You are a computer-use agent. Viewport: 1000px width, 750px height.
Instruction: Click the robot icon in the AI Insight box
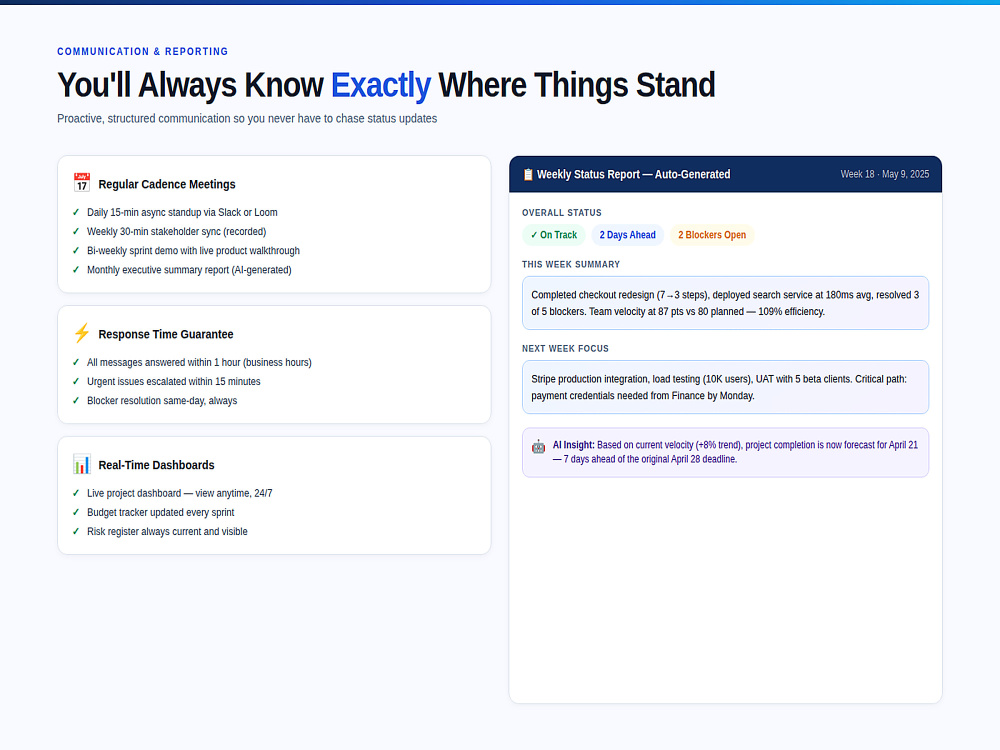538,446
